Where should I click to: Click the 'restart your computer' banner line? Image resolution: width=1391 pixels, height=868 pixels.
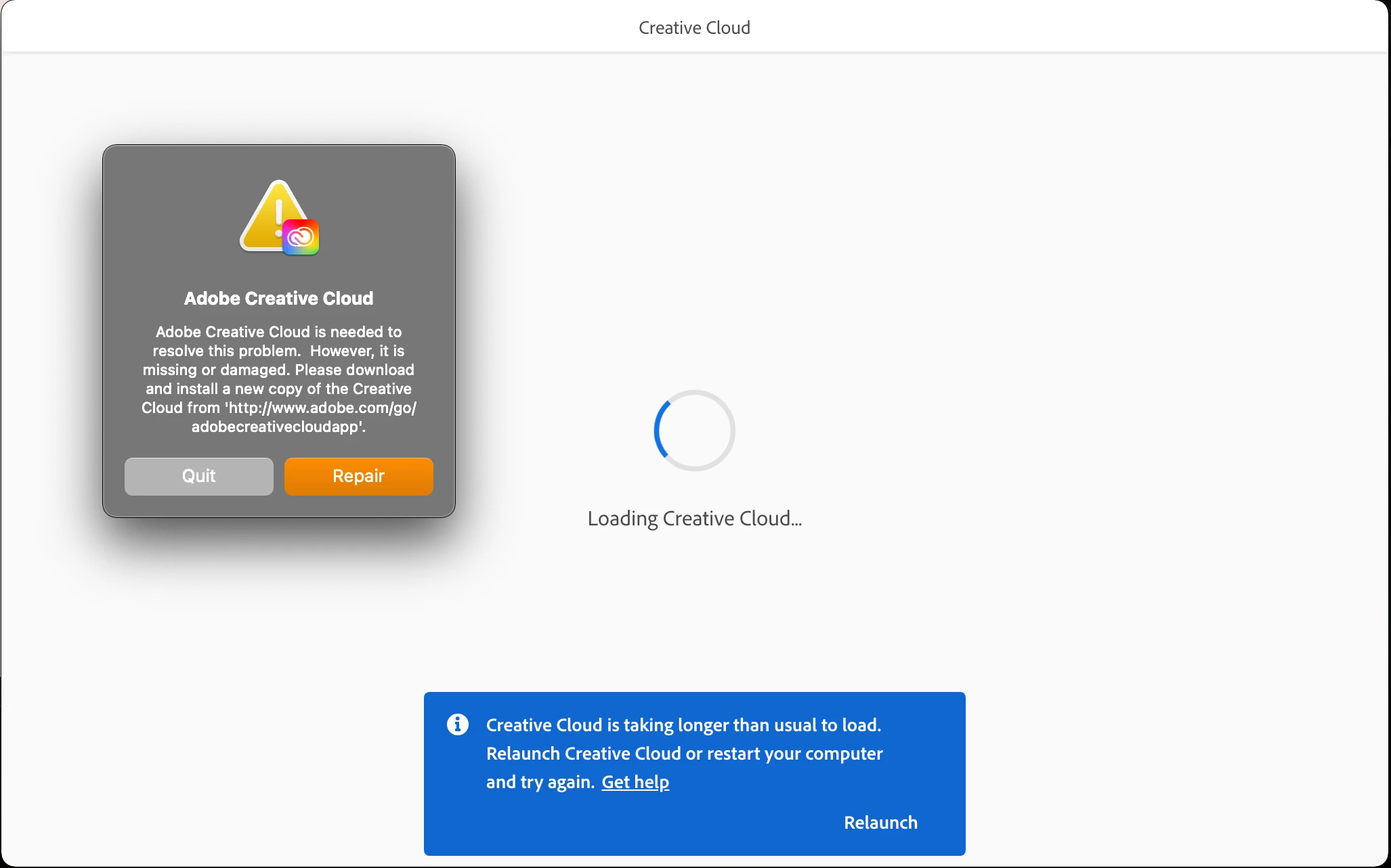(x=684, y=754)
